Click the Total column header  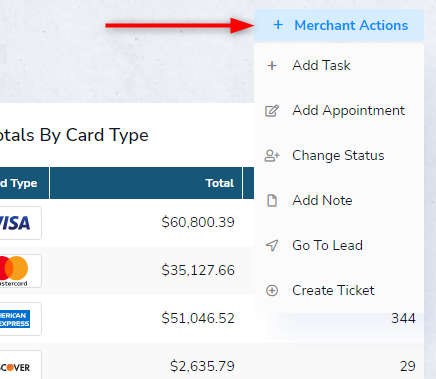146,183
